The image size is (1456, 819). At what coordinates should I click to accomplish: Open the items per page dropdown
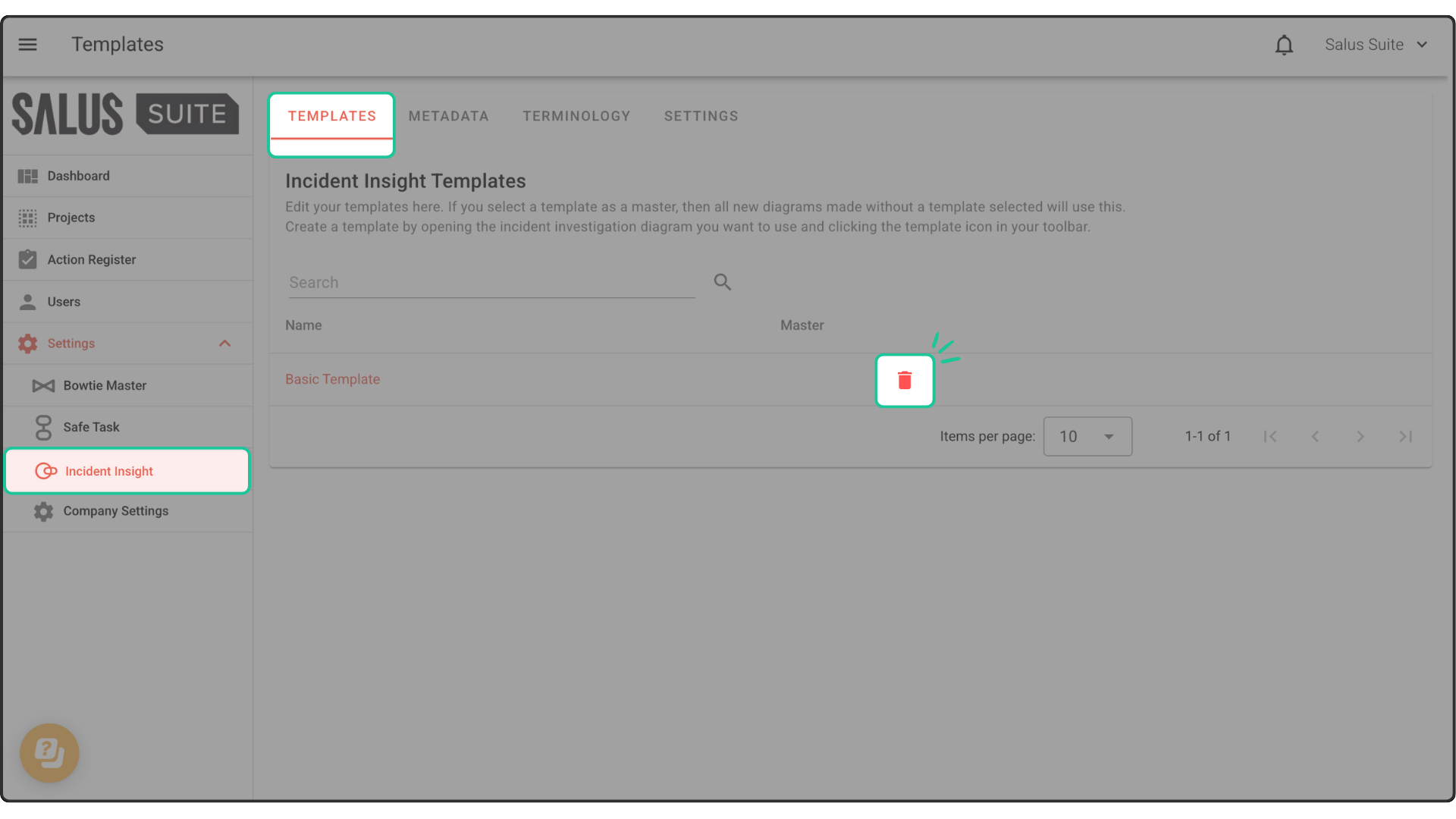coord(1087,436)
